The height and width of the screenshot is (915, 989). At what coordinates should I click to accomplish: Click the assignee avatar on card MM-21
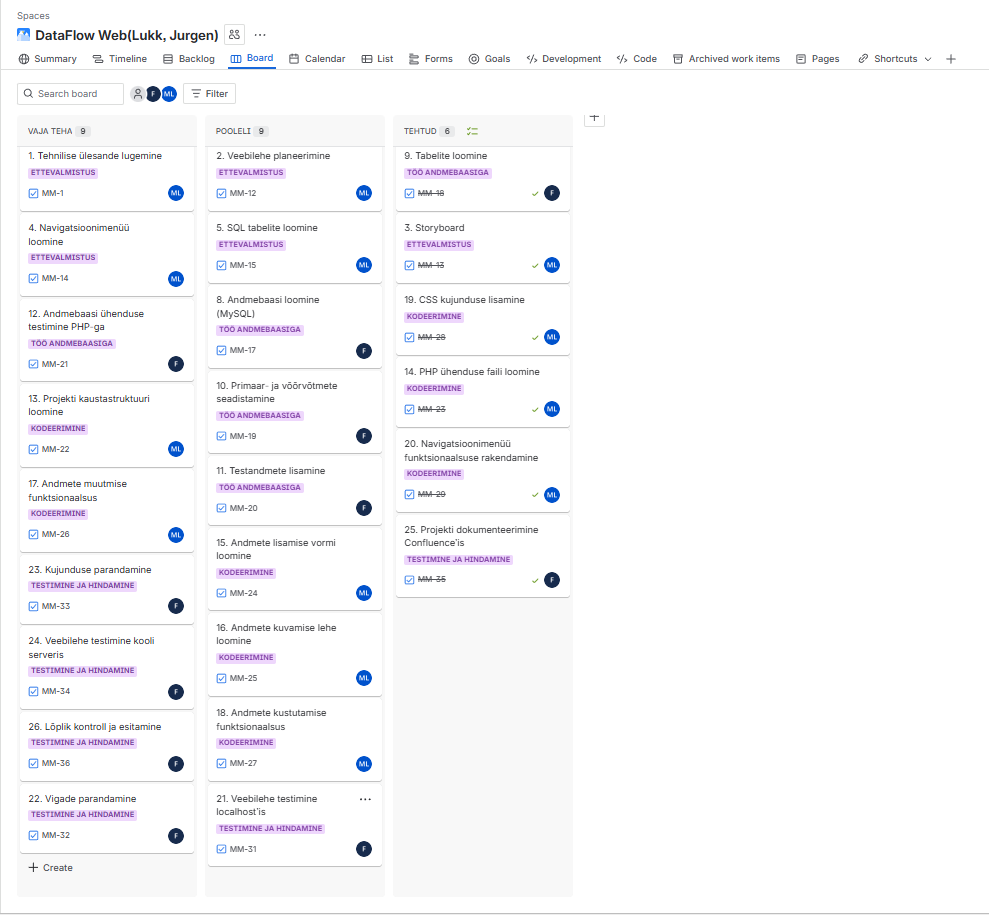(176, 364)
